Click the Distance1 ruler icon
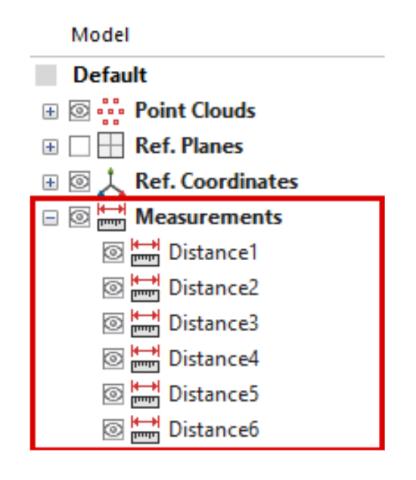 145,252
